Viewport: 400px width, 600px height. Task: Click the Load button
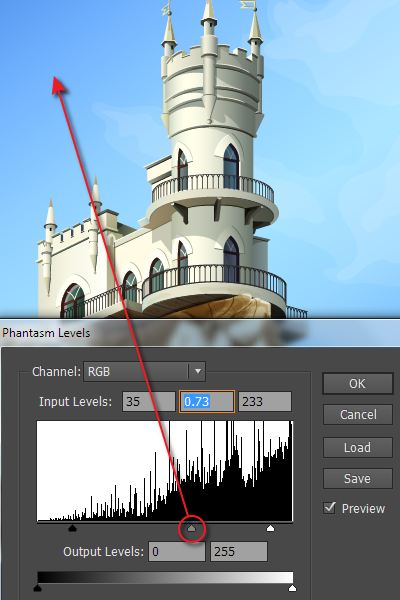[x=358, y=447]
